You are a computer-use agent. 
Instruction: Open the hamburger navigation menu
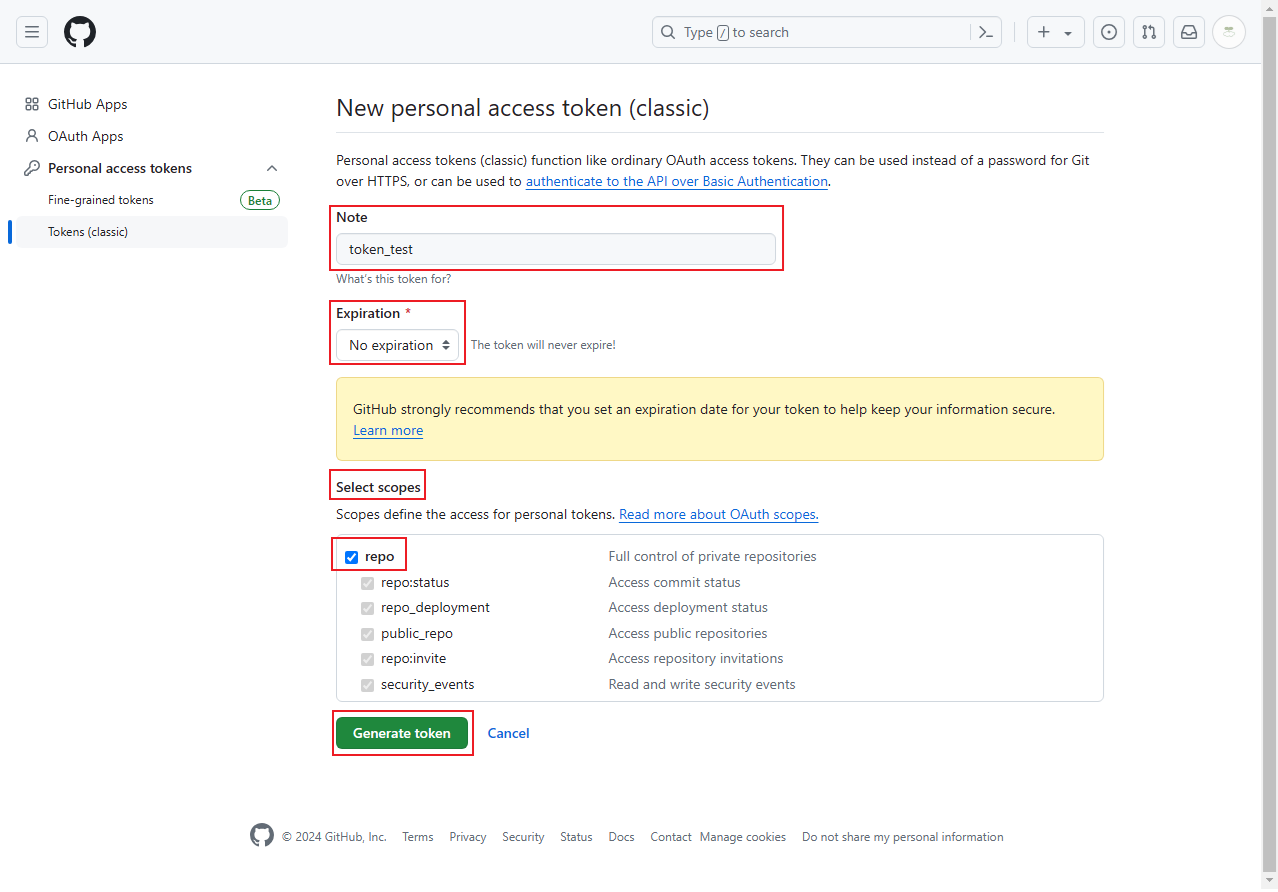(32, 32)
